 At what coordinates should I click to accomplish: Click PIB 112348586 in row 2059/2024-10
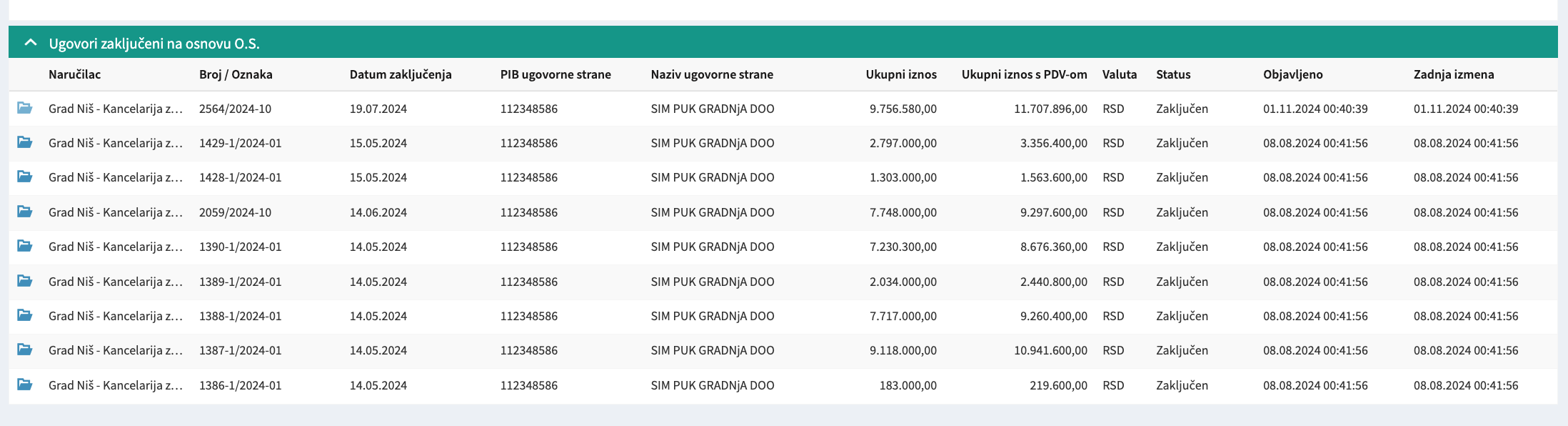click(x=529, y=212)
